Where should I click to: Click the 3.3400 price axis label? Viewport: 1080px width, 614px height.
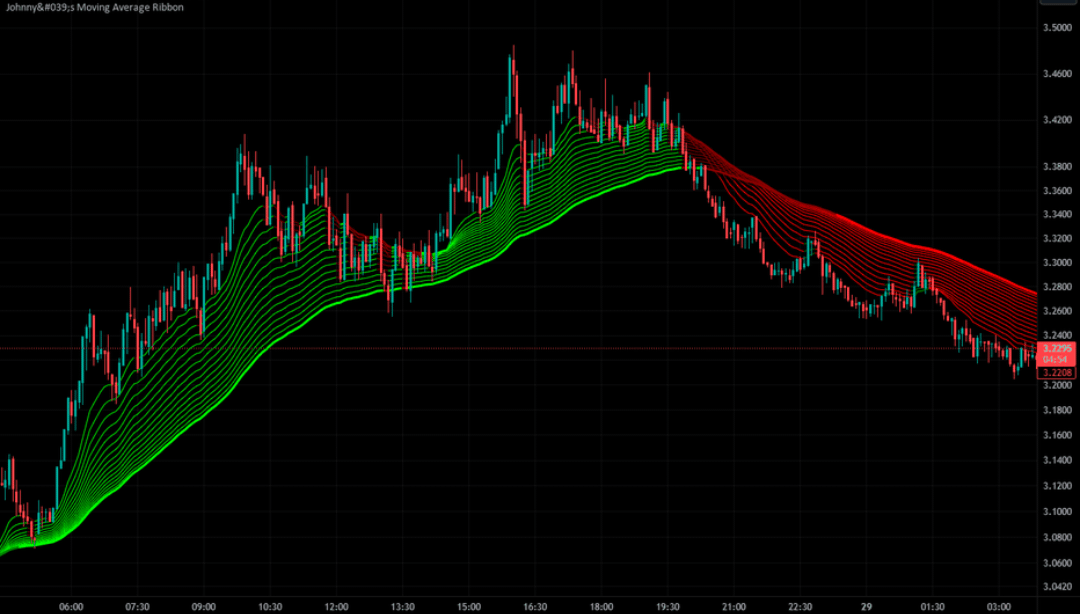[x=1058, y=214]
